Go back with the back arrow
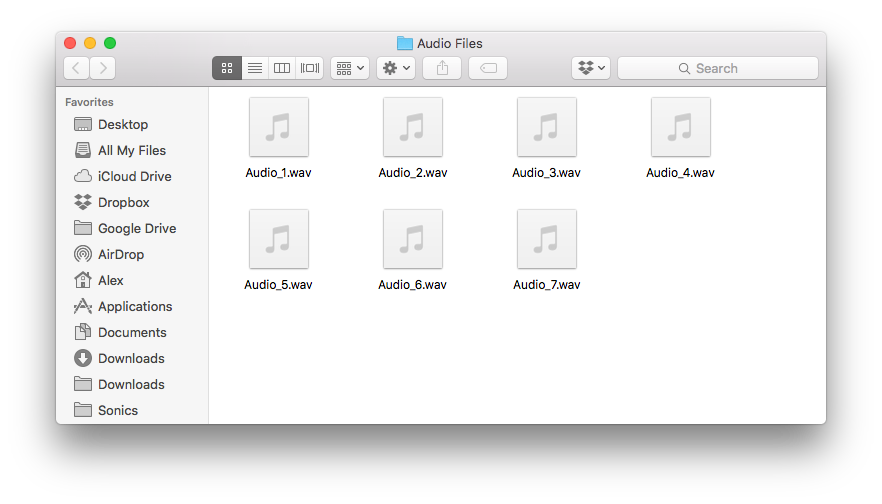Image resolution: width=882 pixels, height=504 pixels. 76,68
